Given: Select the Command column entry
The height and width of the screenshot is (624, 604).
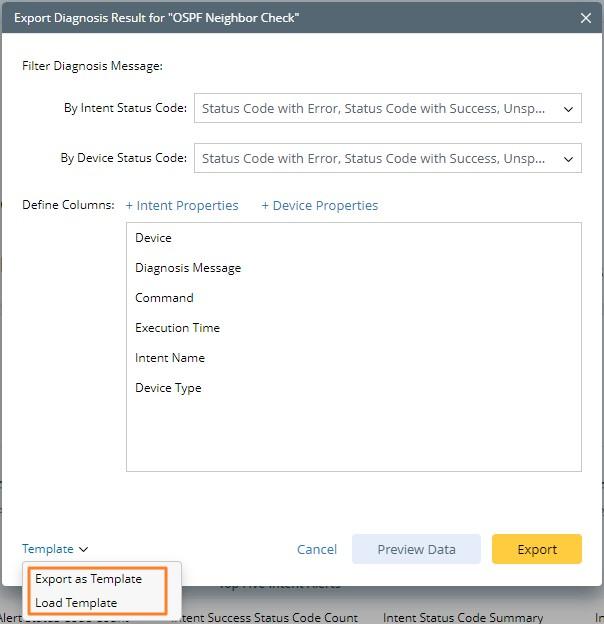Looking at the screenshot, I should pyautogui.click(x=164, y=298).
